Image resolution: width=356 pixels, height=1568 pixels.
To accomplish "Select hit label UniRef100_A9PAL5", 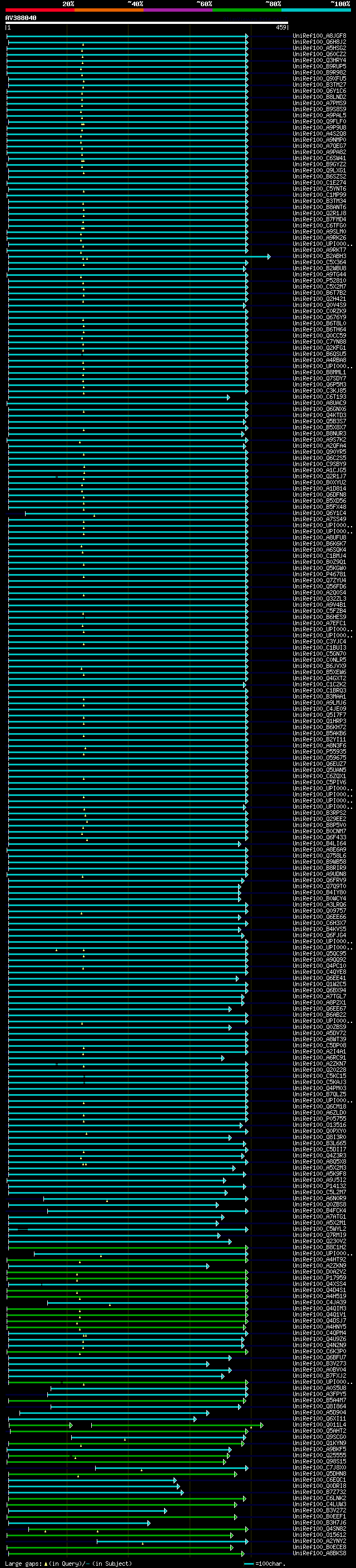I will tap(319, 115).
